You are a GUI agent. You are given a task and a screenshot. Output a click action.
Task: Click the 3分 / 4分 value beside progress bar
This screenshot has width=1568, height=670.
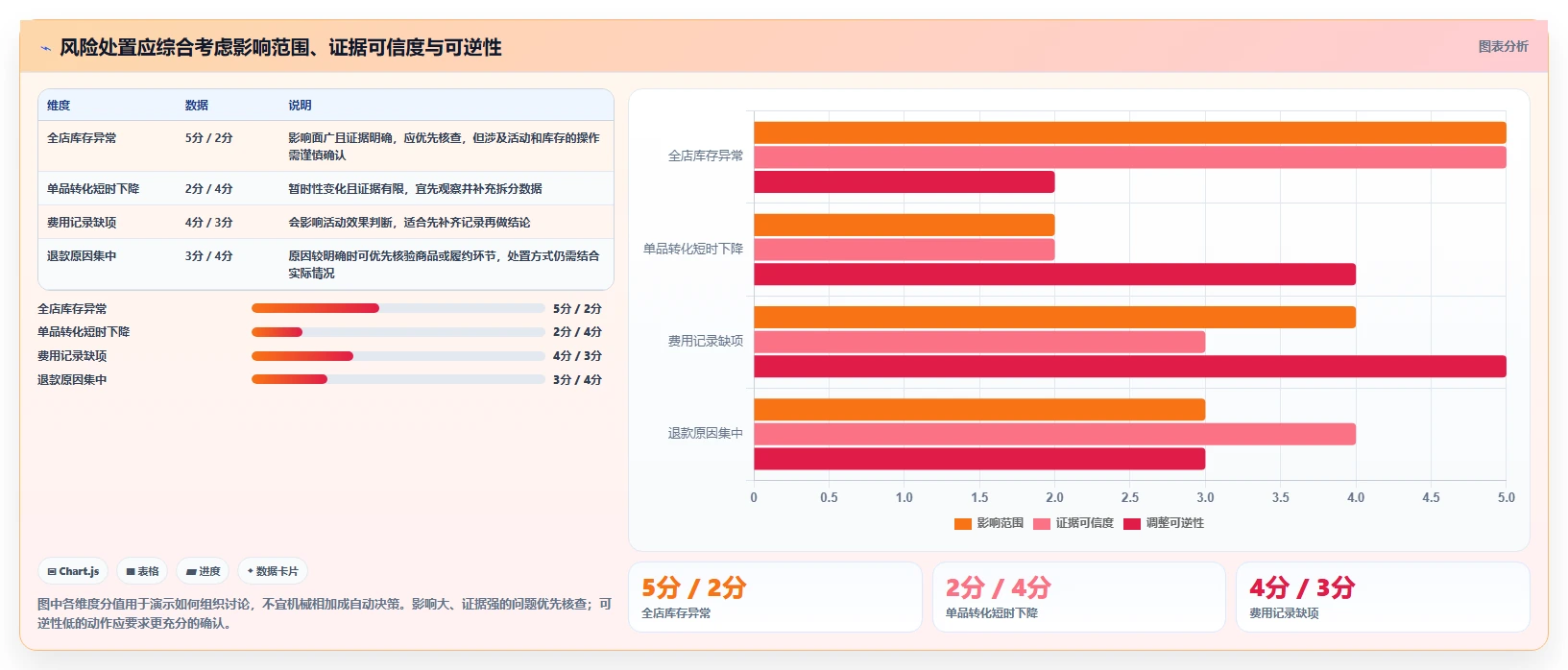click(577, 380)
